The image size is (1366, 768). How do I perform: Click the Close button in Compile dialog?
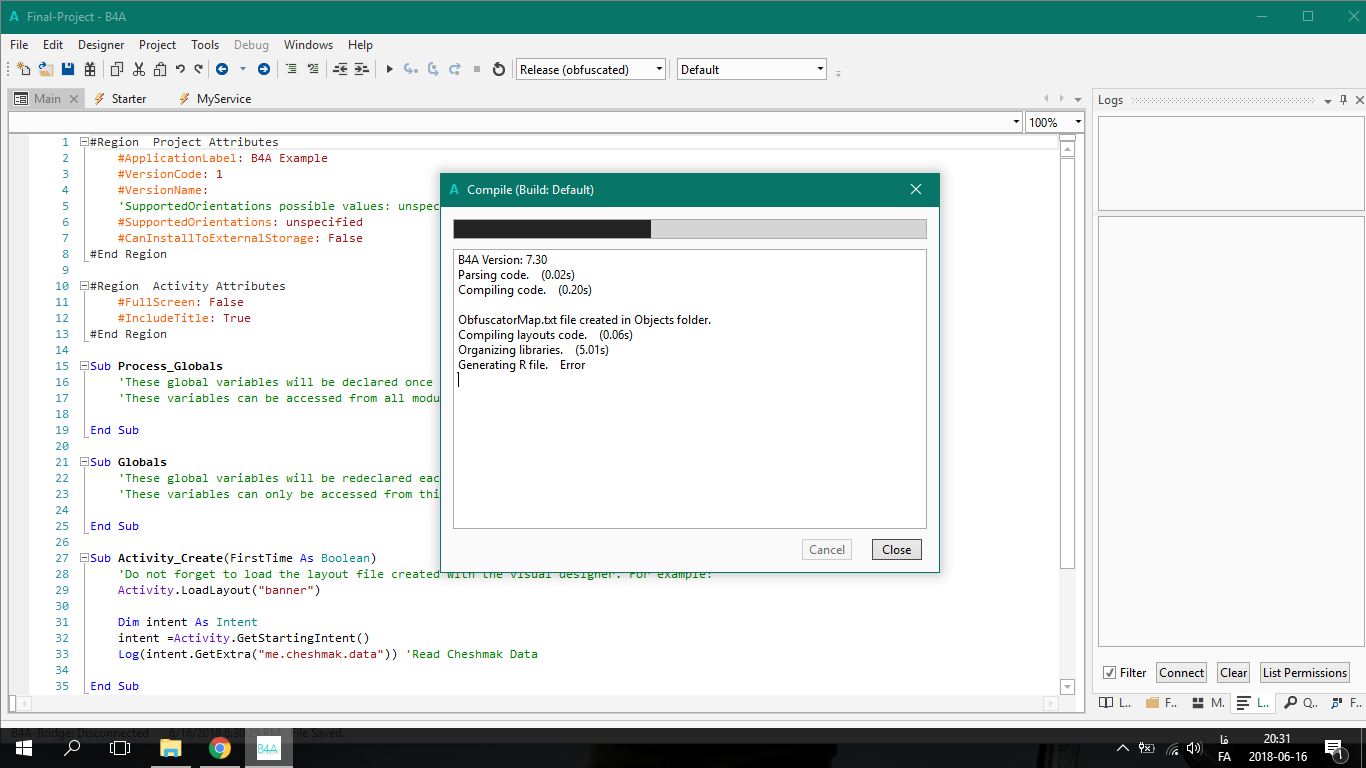pyautogui.click(x=896, y=549)
